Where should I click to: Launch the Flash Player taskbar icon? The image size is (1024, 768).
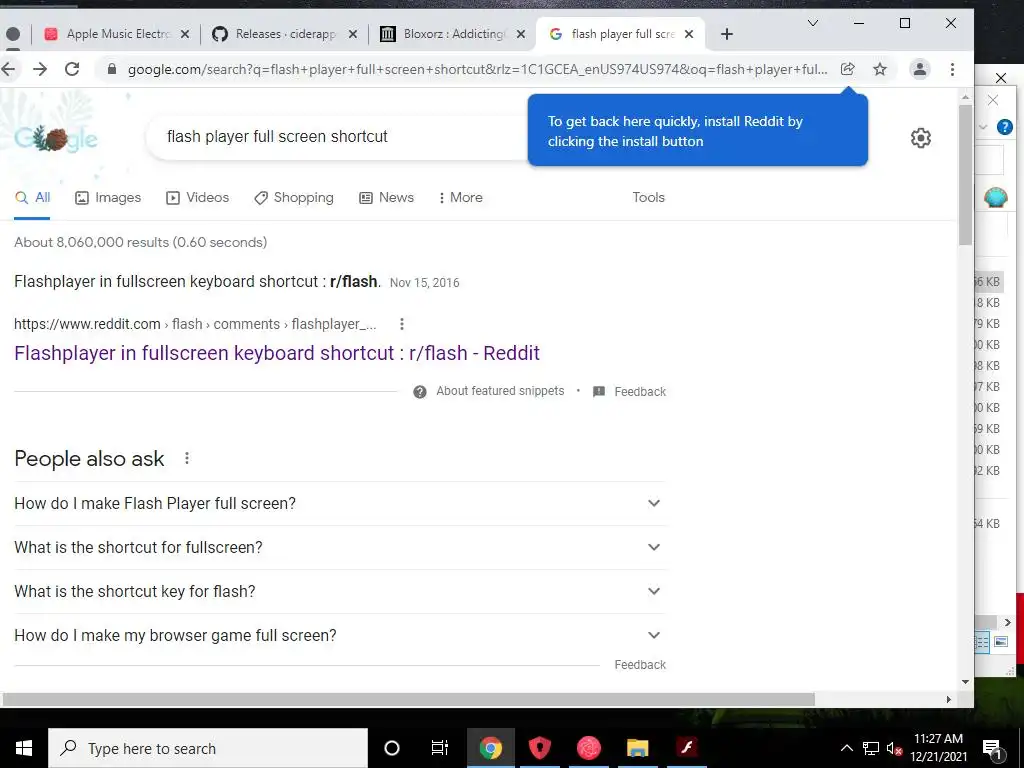click(x=686, y=748)
